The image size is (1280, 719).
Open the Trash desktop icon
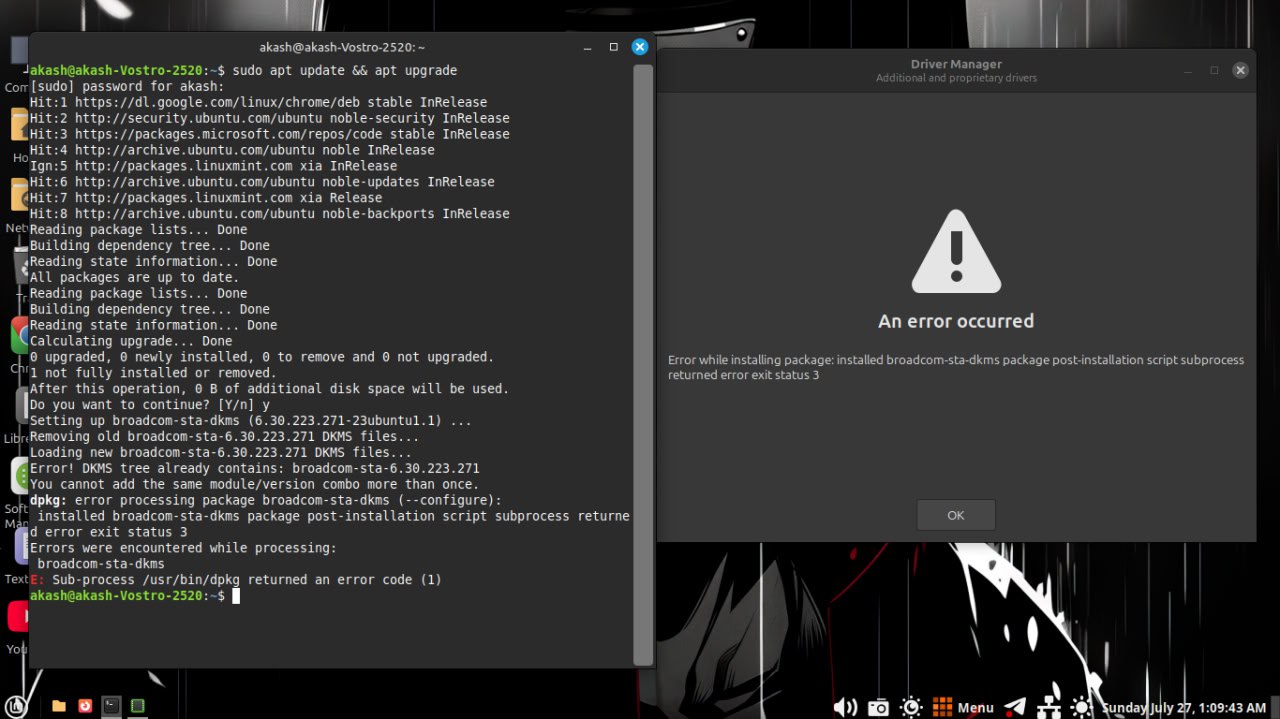coord(20,265)
